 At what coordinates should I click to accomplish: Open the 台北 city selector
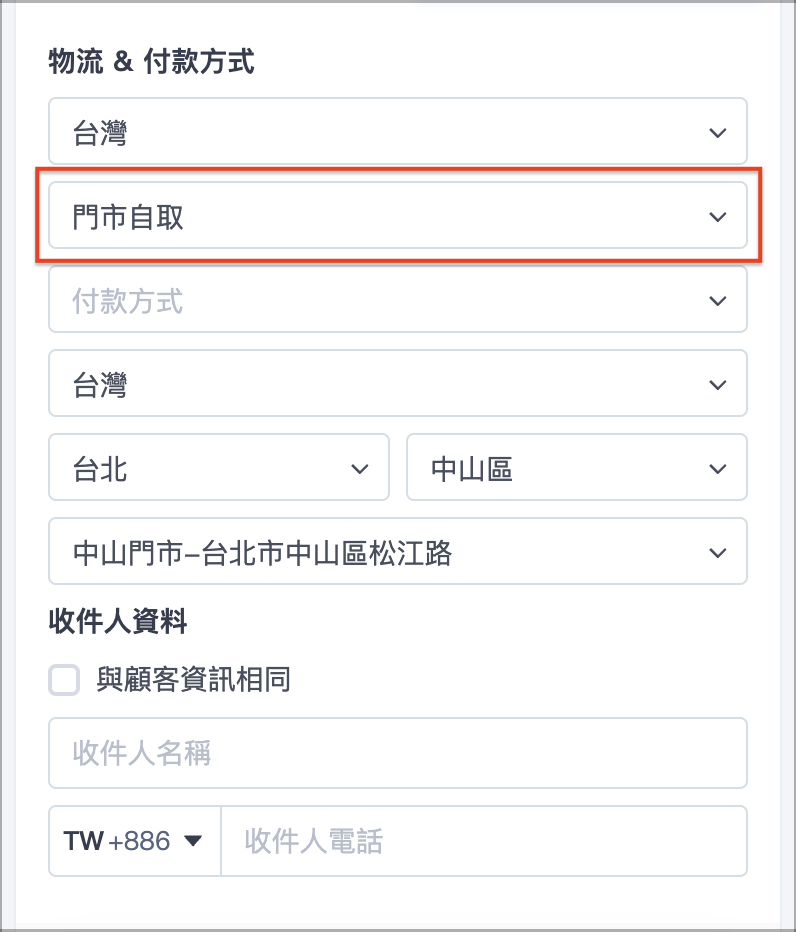[x=219, y=467]
